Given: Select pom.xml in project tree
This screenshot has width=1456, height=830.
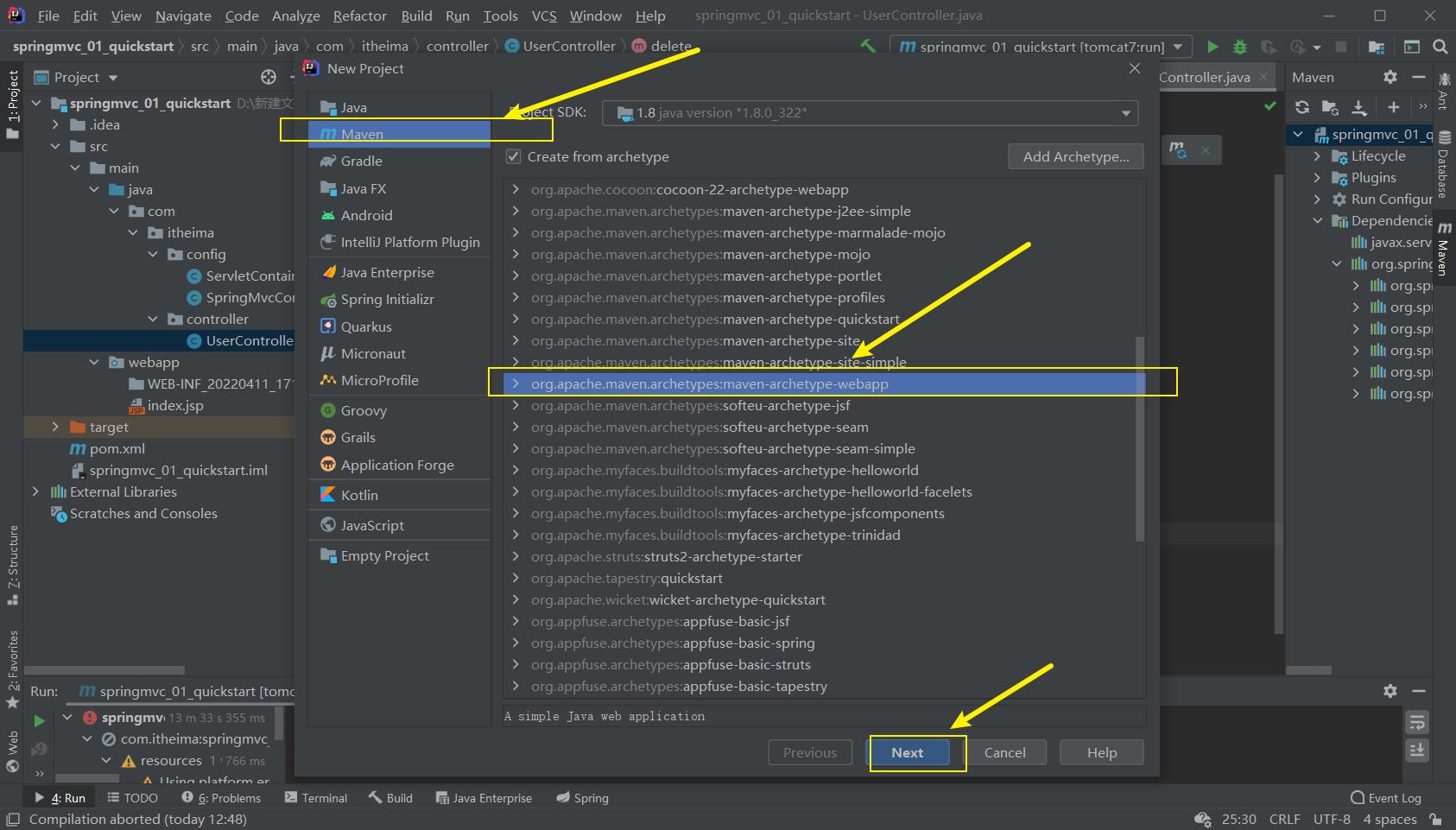Looking at the screenshot, I should tap(117, 448).
